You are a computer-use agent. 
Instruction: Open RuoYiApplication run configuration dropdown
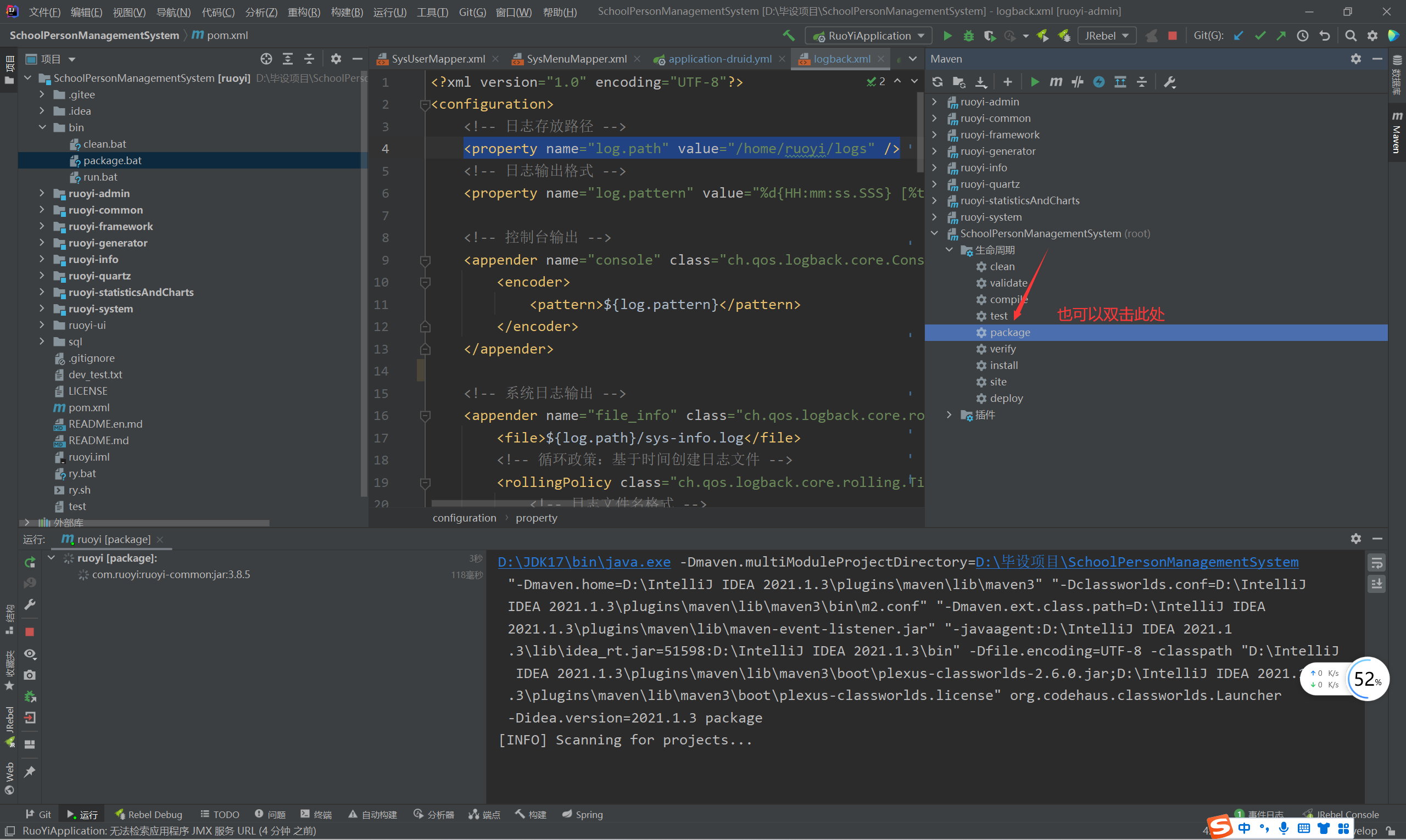[x=869, y=36]
